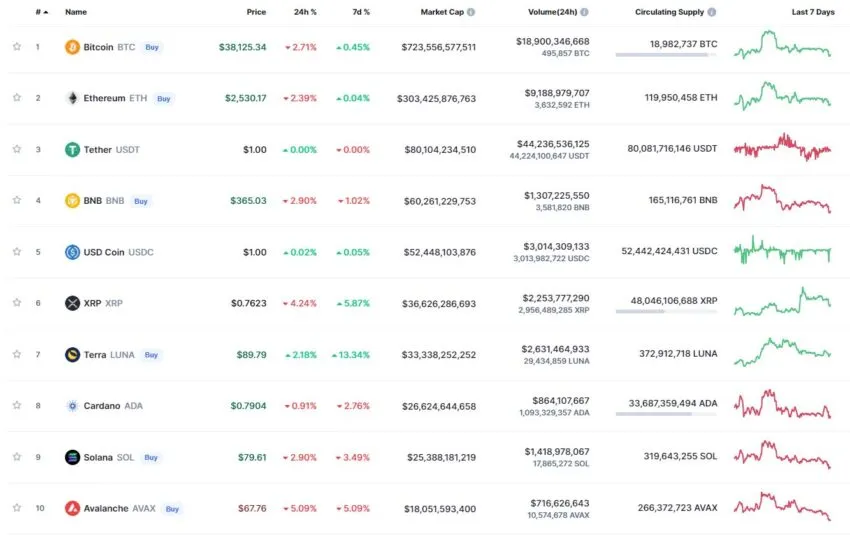Sort the list by Price column

click(x=256, y=12)
